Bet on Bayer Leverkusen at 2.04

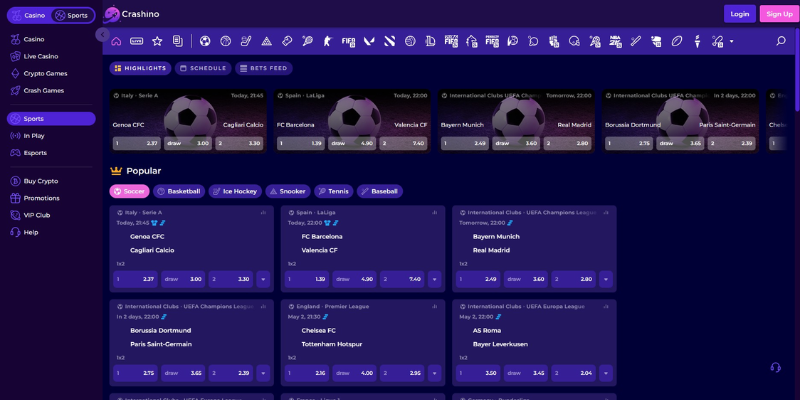573,373
